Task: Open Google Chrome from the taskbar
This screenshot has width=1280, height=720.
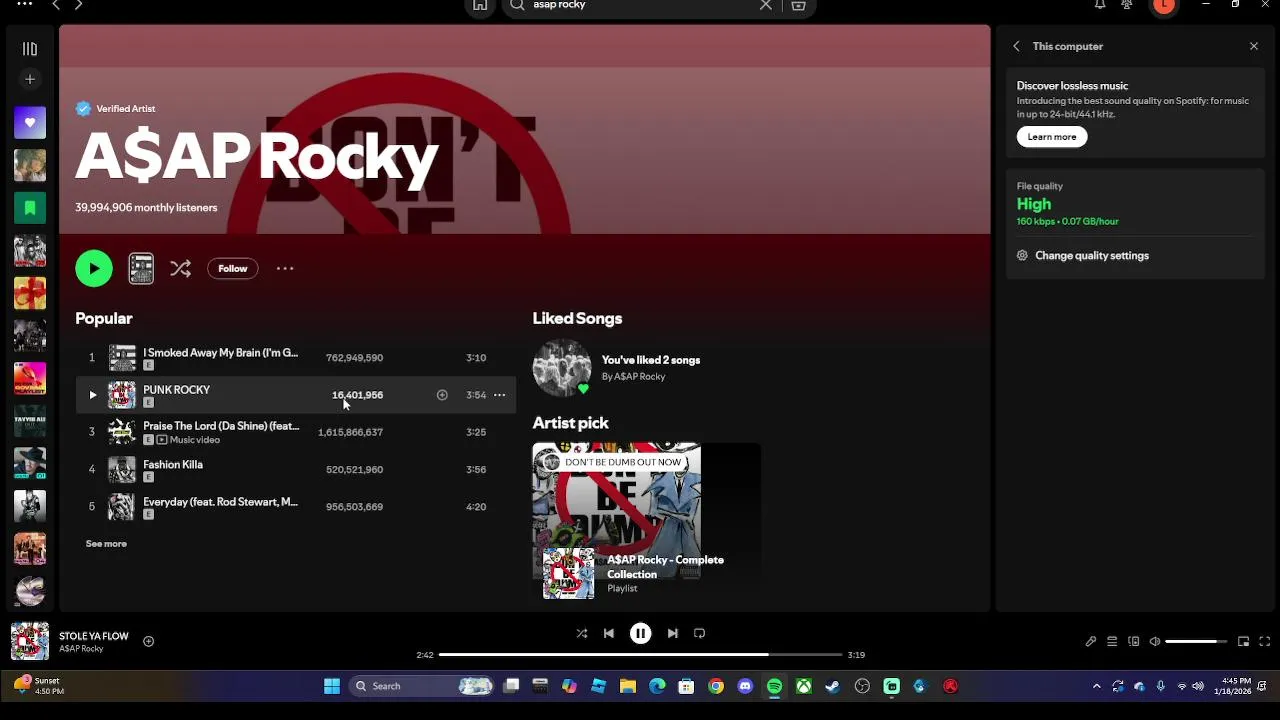Action: 716,686
